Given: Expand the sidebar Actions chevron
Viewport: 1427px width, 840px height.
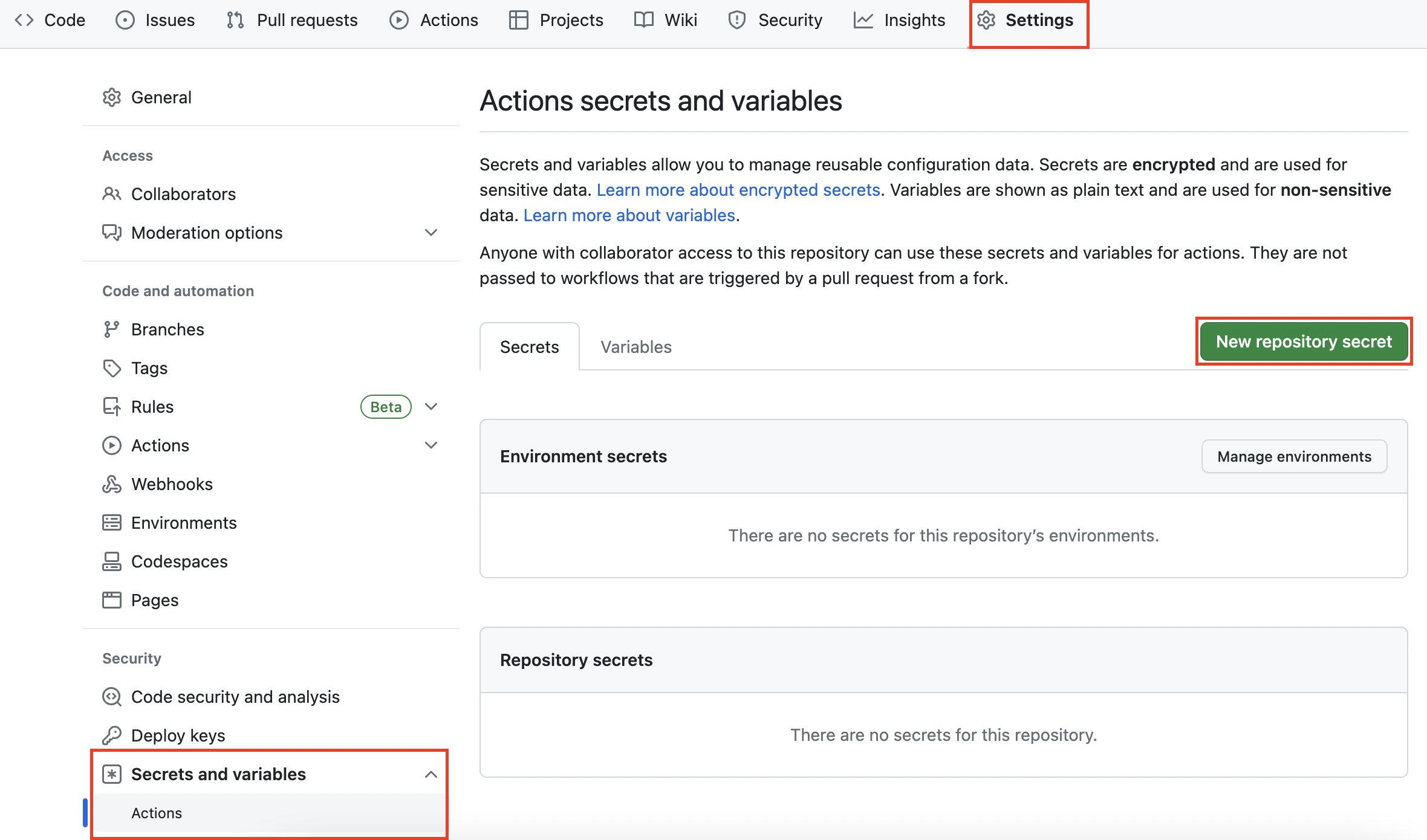Looking at the screenshot, I should (431, 445).
